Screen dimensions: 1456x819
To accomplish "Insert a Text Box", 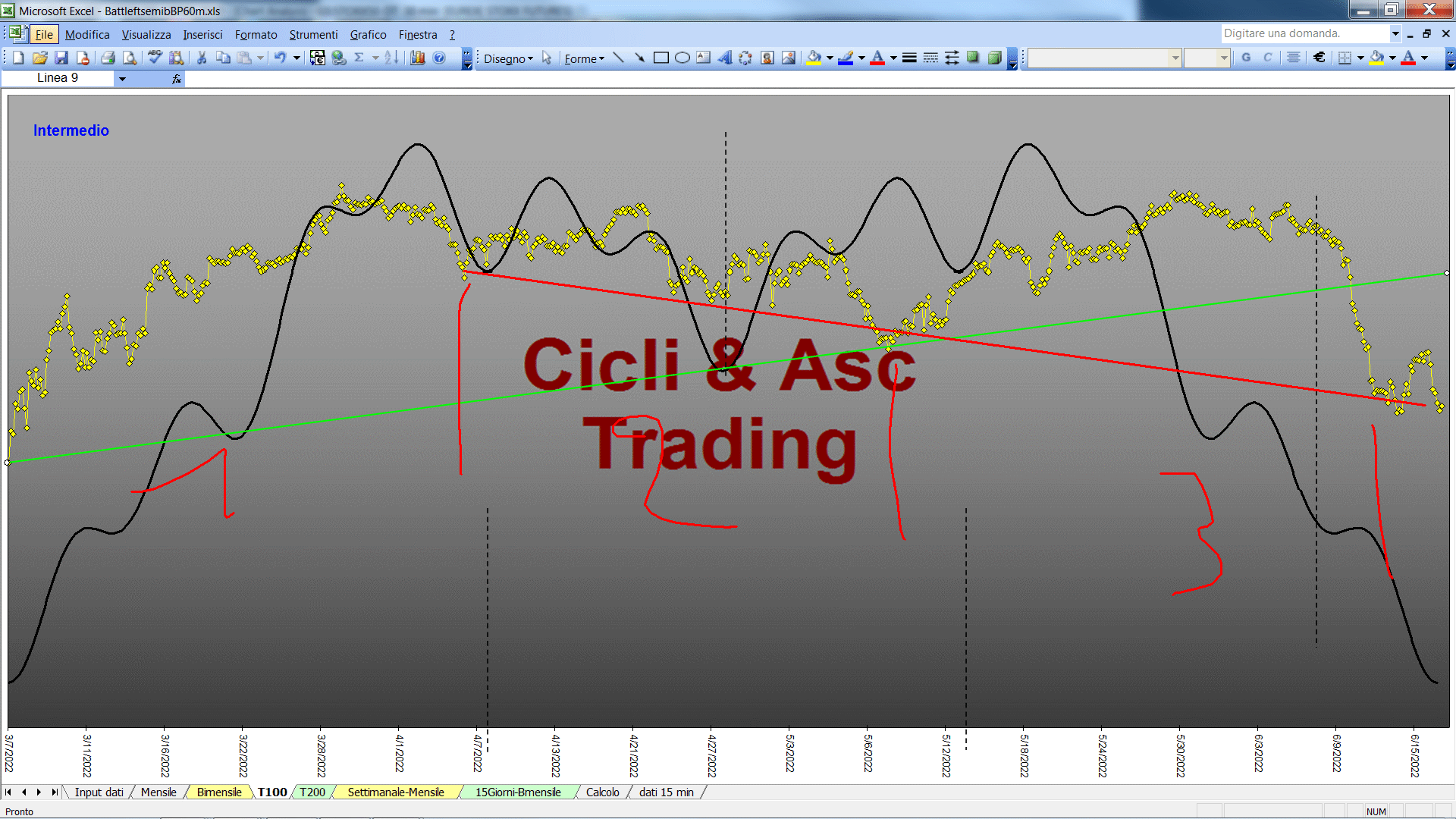I will (x=704, y=58).
